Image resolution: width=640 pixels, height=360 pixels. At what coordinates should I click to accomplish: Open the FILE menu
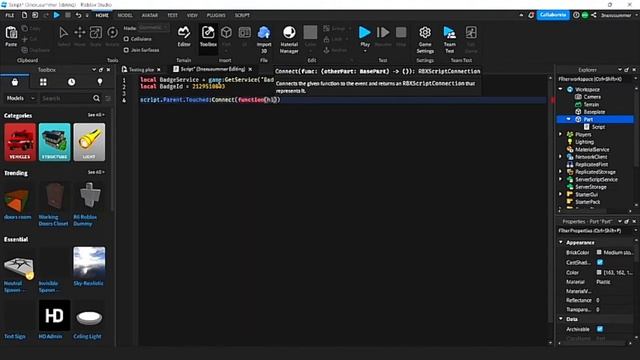click(x=10, y=15)
